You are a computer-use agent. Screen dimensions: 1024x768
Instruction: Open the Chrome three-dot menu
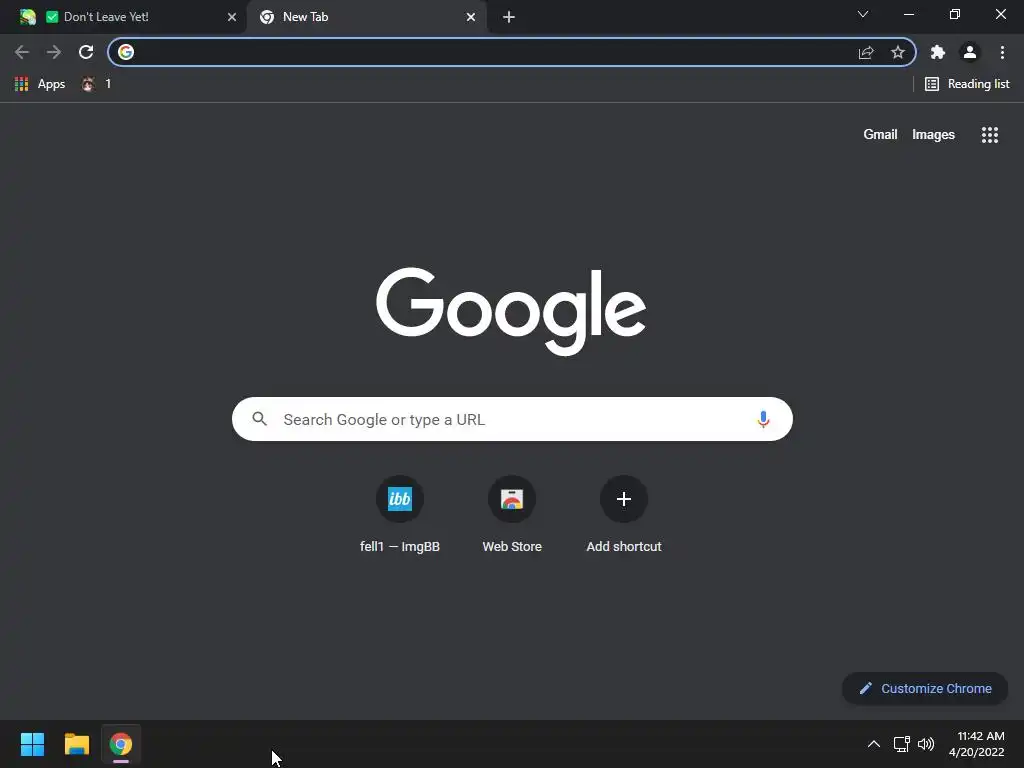coord(1002,52)
